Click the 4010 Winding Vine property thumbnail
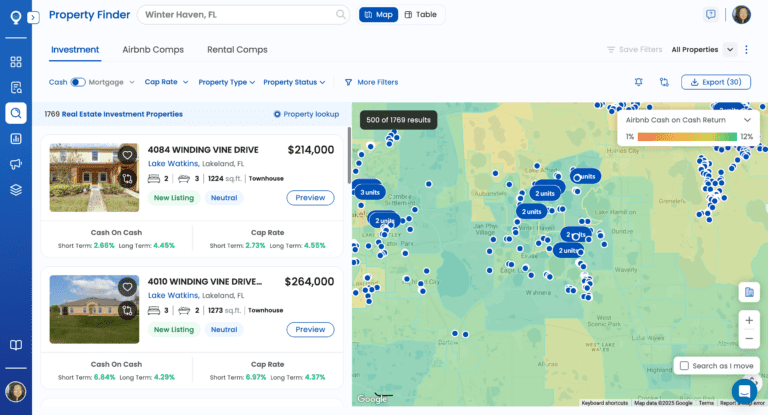 [x=94, y=310]
